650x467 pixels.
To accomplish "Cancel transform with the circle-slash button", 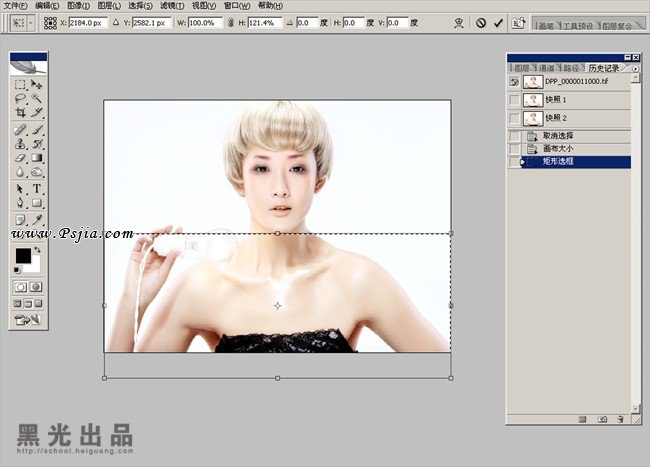I will [480, 22].
